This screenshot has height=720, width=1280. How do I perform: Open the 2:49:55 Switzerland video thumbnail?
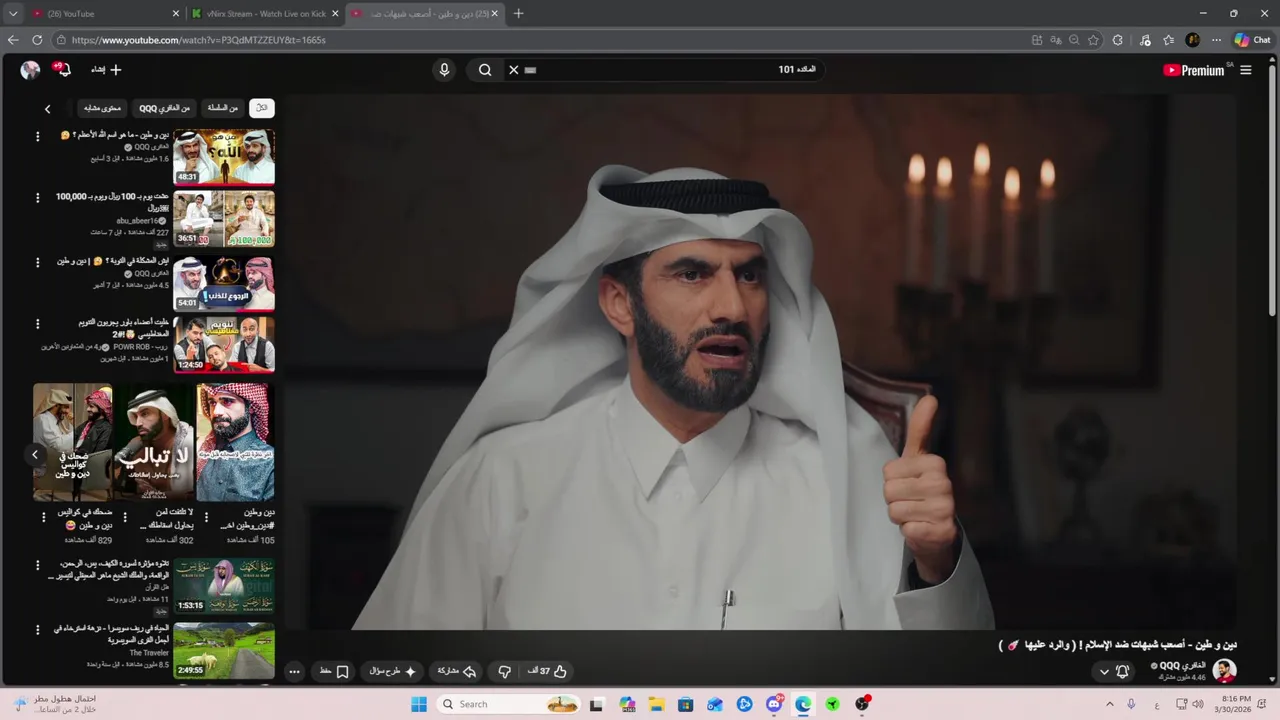click(224, 650)
